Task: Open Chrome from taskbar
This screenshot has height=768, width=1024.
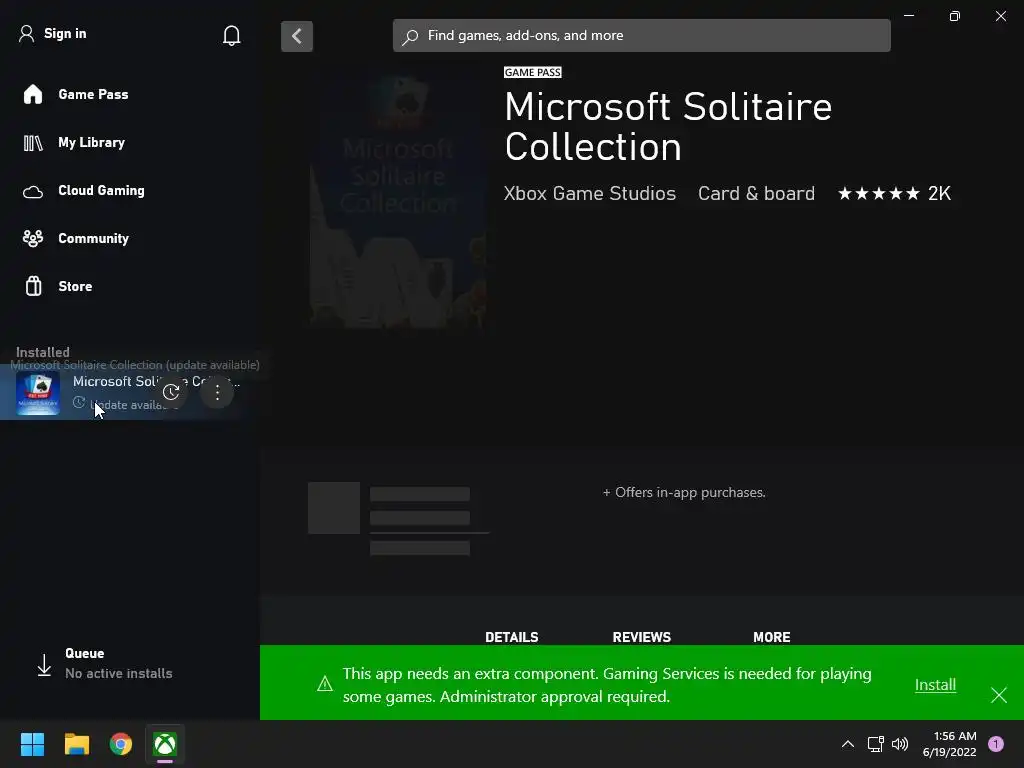Action: 121,744
